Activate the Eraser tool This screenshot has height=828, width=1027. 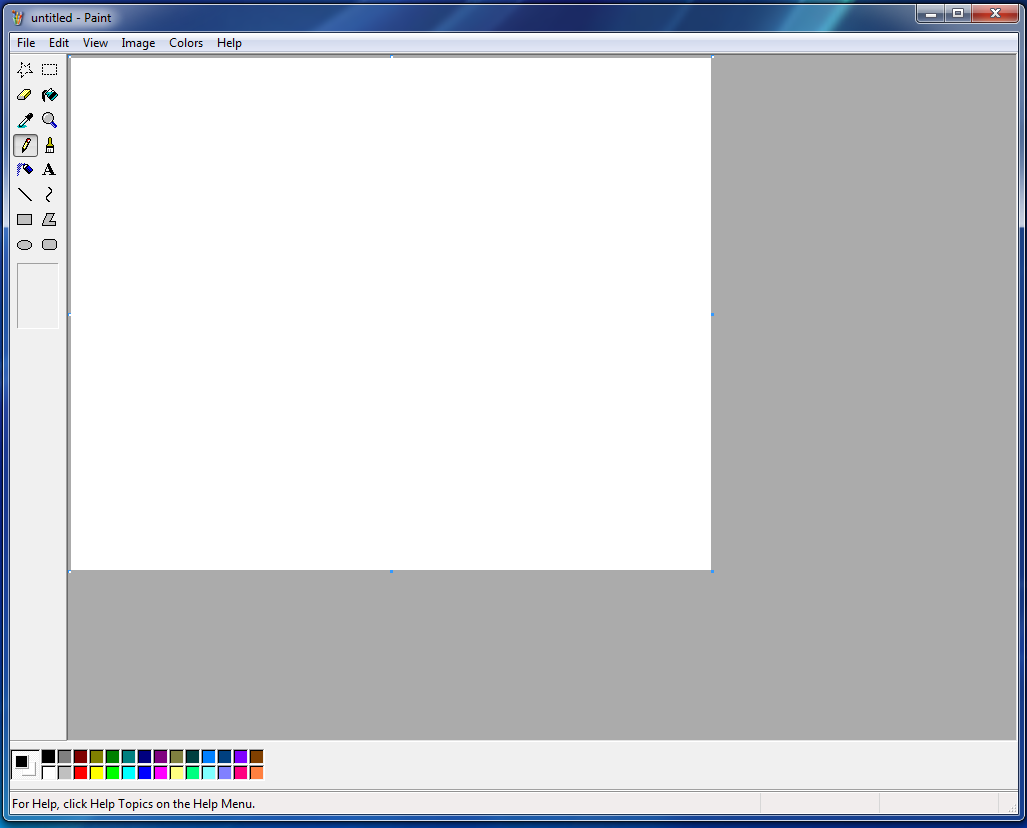click(x=24, y=94)
